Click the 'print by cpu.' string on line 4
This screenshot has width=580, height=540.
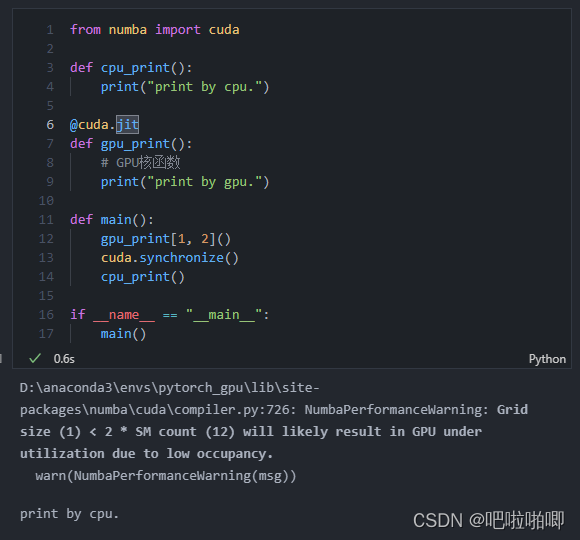pos(204,87)
